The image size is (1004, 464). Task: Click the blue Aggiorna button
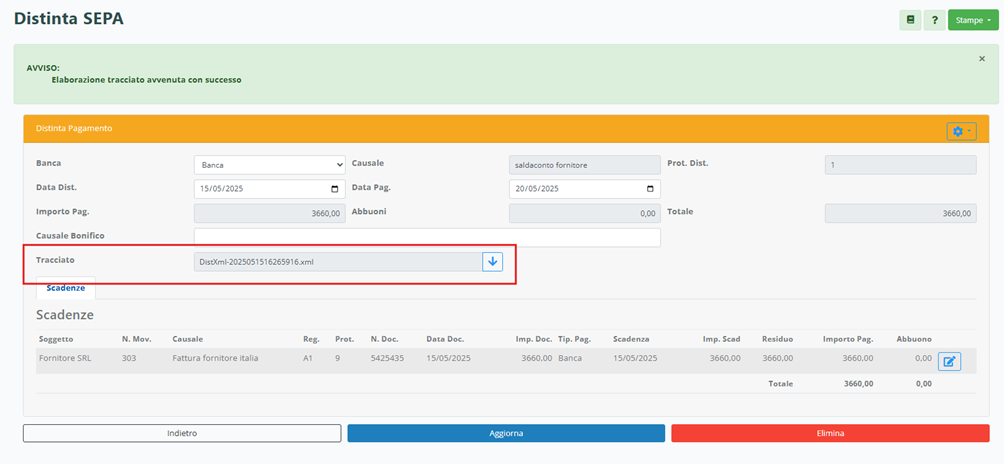tap(506, 433)
